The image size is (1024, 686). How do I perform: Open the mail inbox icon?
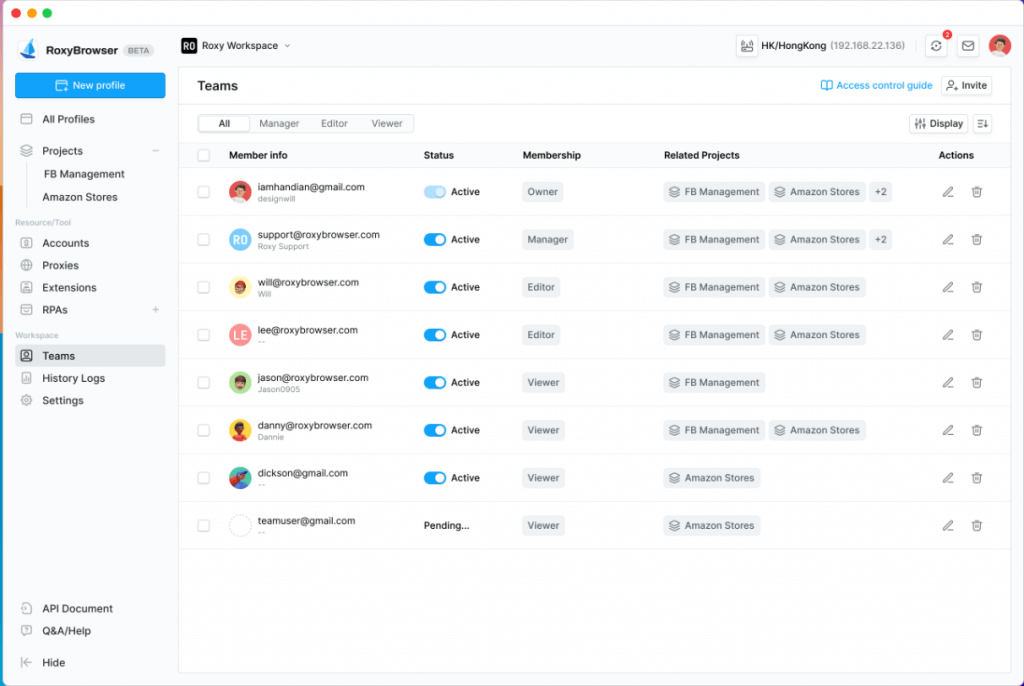[967, 46]
